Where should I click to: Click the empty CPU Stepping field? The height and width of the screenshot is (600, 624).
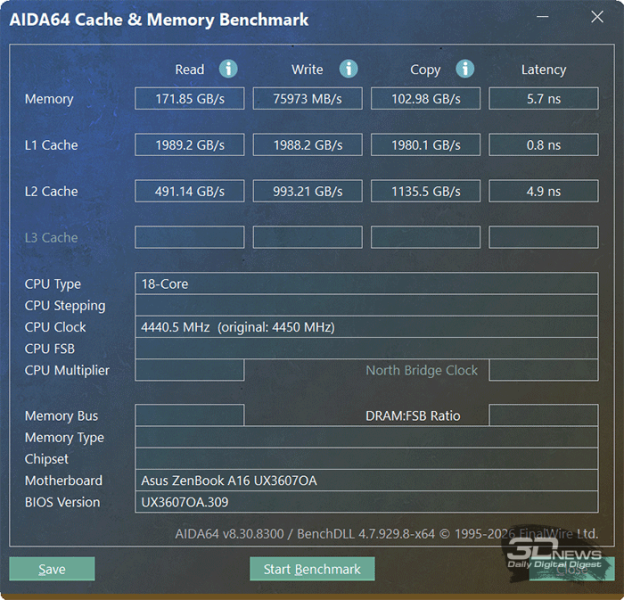[367, 305]
